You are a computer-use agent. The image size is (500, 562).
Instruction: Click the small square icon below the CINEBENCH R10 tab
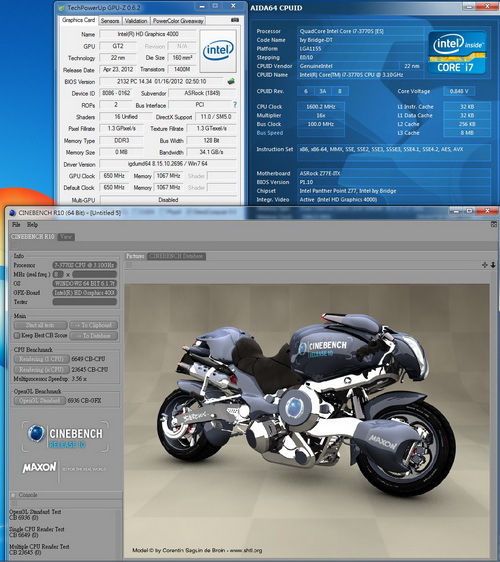click(14, 246)
